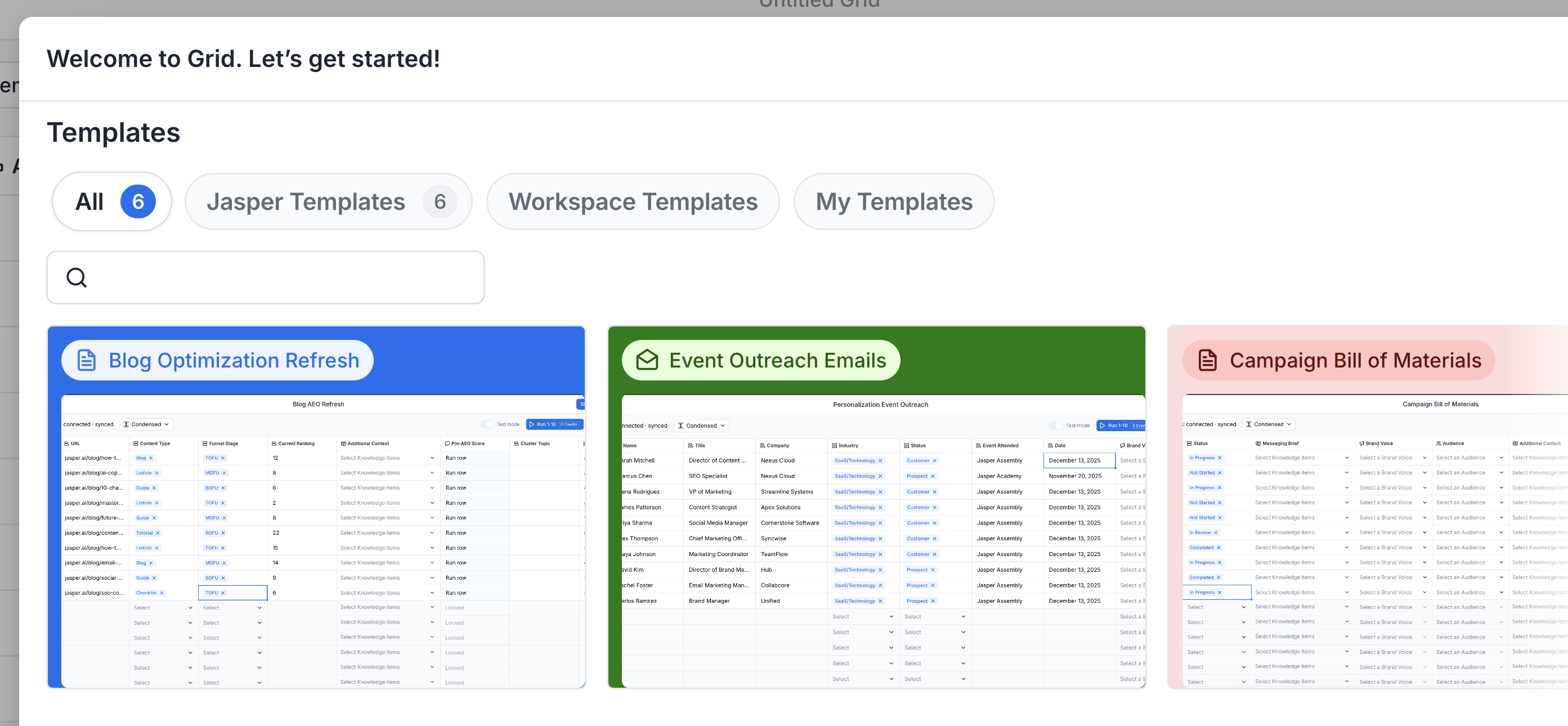The image size is (1568, 726).
Task: Open Select an Audience in the In Review row
Action: coord(1469,532)
